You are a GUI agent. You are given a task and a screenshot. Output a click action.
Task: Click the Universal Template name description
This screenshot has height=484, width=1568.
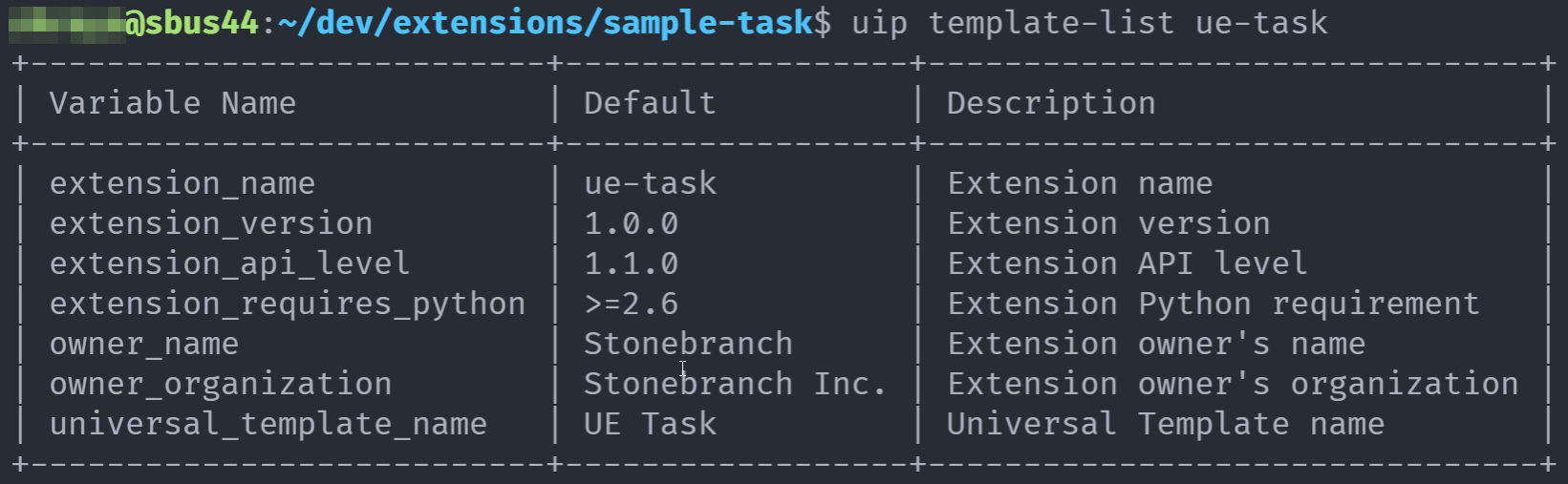point(1166,424)
